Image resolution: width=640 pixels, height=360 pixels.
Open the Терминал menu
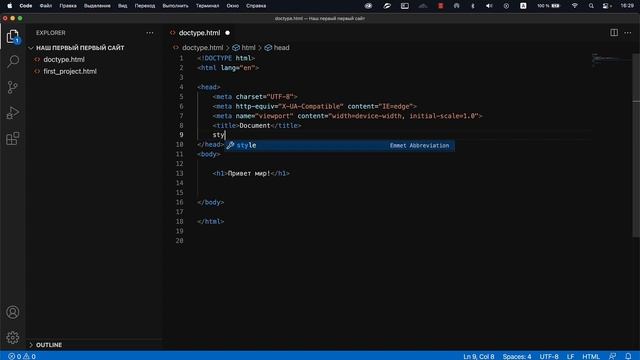[207, 6]
